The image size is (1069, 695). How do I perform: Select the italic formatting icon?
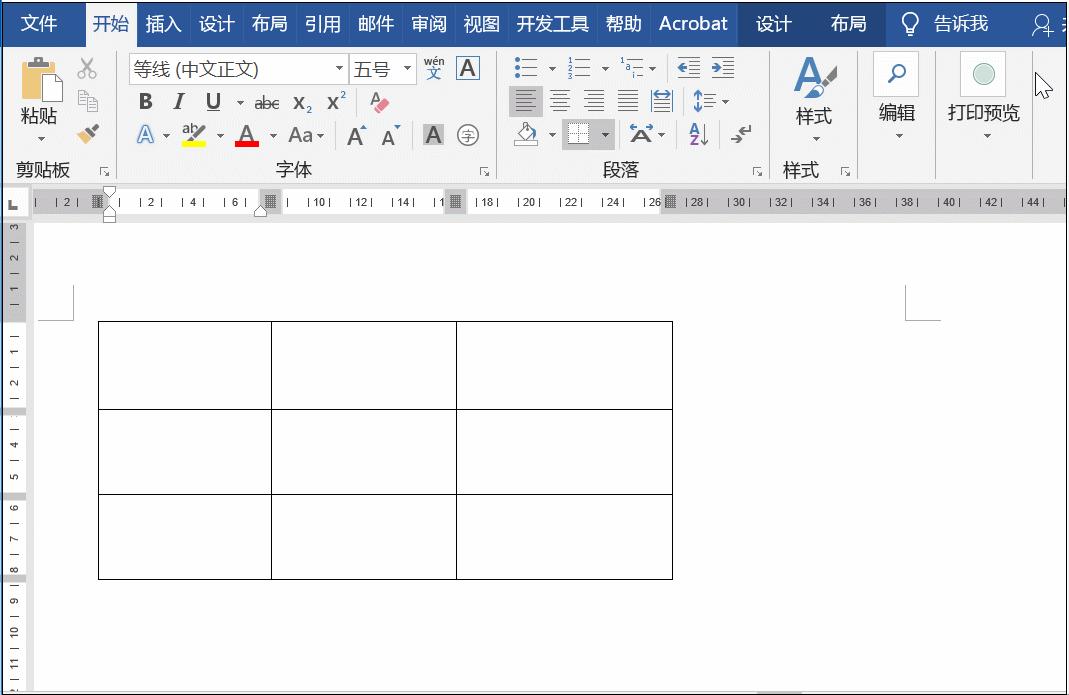click(x=178, y=101)
